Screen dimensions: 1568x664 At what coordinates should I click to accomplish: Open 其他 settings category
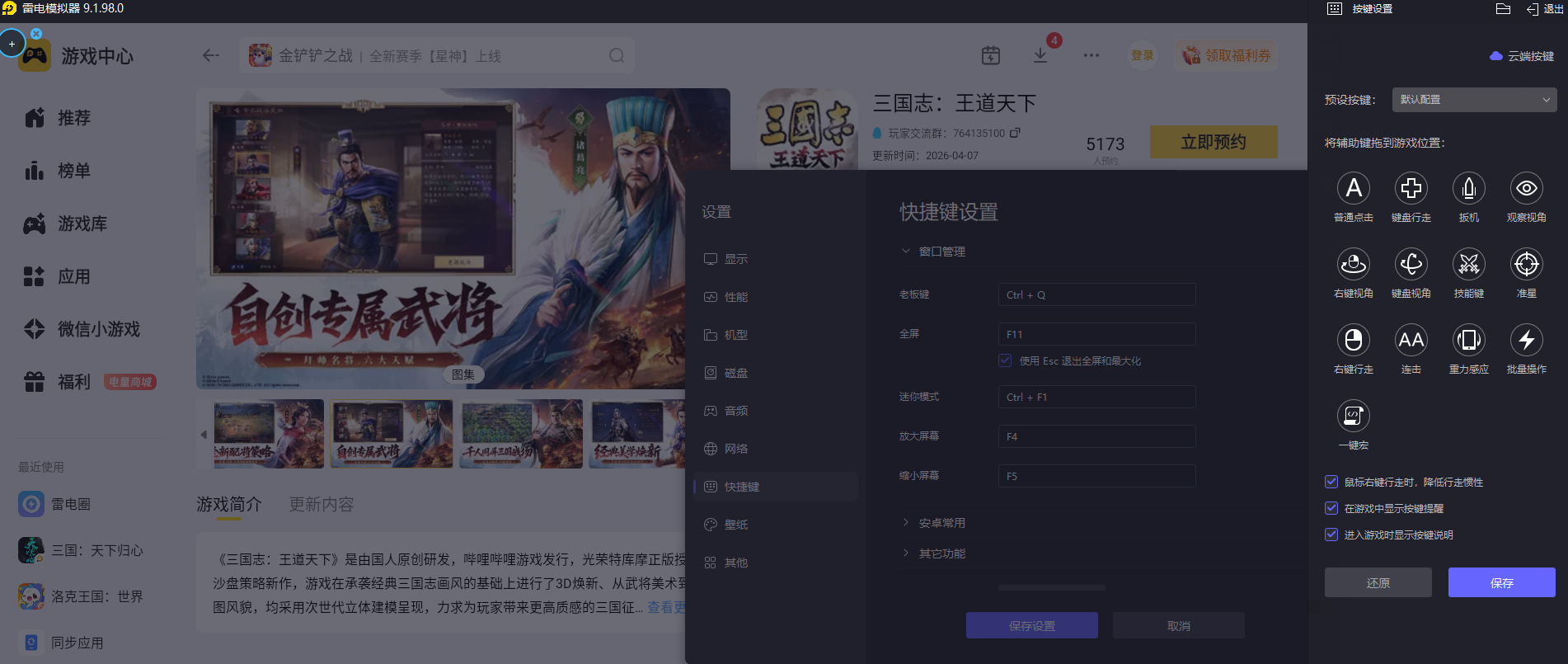coord(775,563)
